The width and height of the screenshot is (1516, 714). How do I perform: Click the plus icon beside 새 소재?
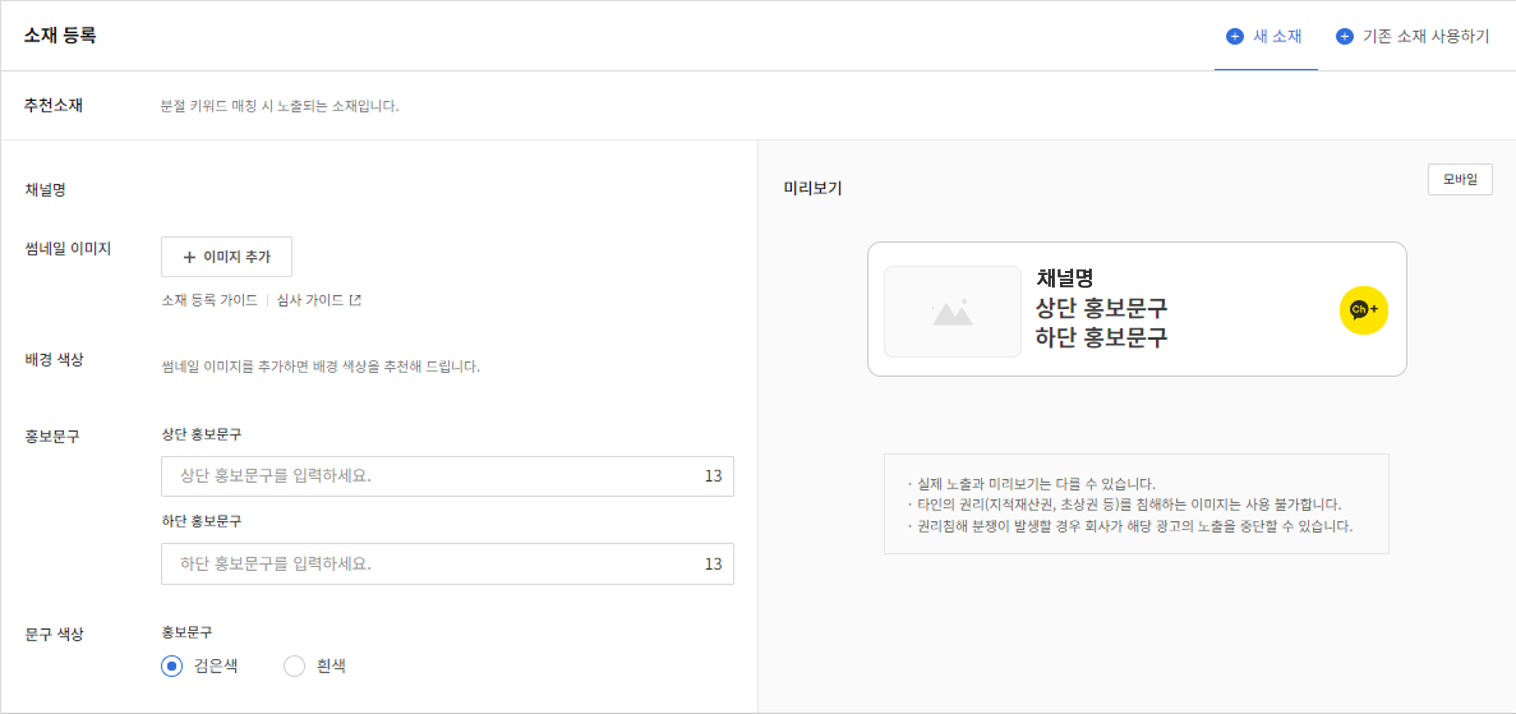coord(1235,37)
